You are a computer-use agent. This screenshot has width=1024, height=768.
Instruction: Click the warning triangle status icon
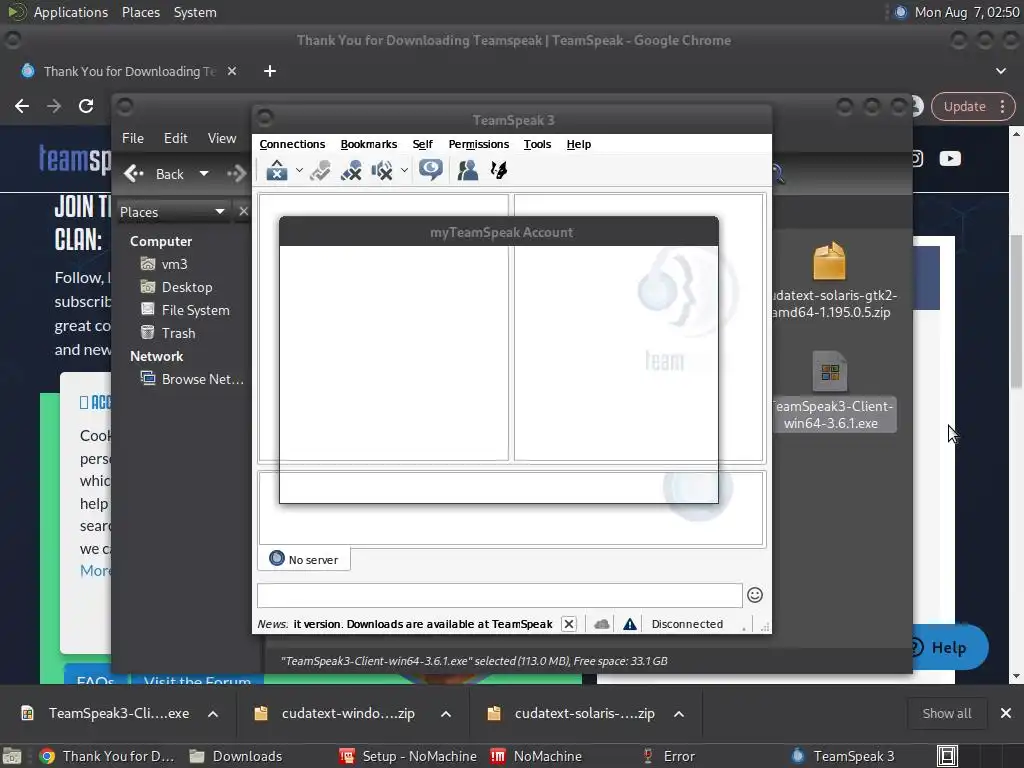pyautogui.click(x=630, y=624)
